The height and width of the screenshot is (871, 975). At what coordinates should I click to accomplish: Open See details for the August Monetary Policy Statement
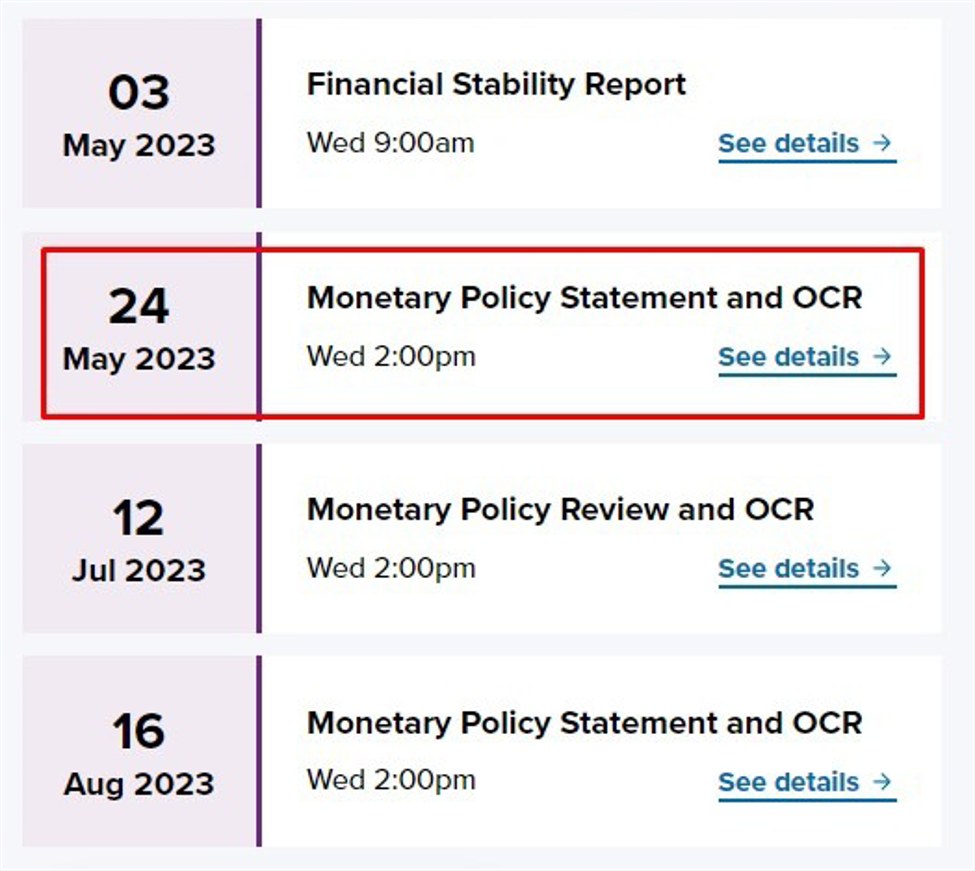[x=793, y=783]
